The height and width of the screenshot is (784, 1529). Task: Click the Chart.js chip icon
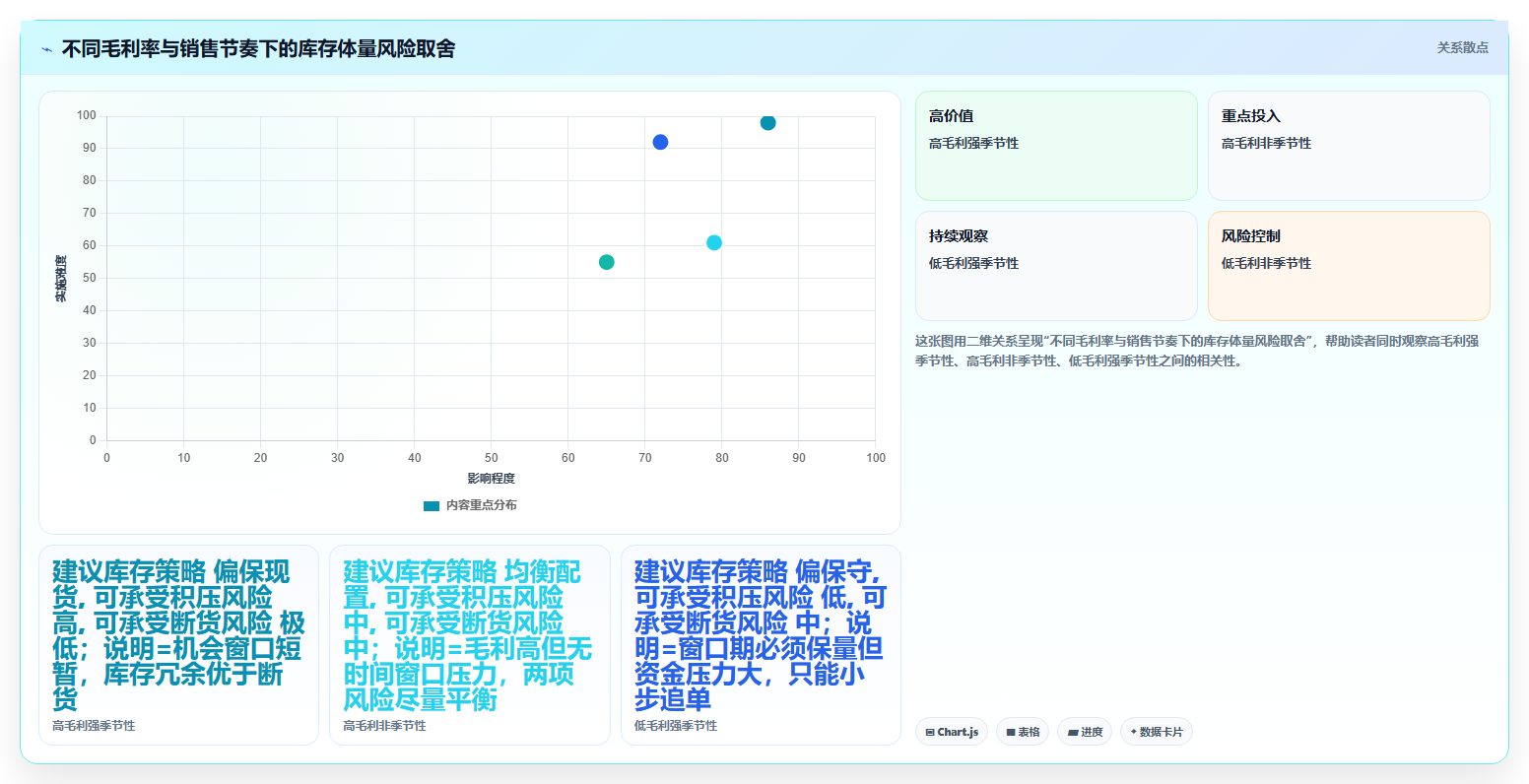click(x=930, y=733)
